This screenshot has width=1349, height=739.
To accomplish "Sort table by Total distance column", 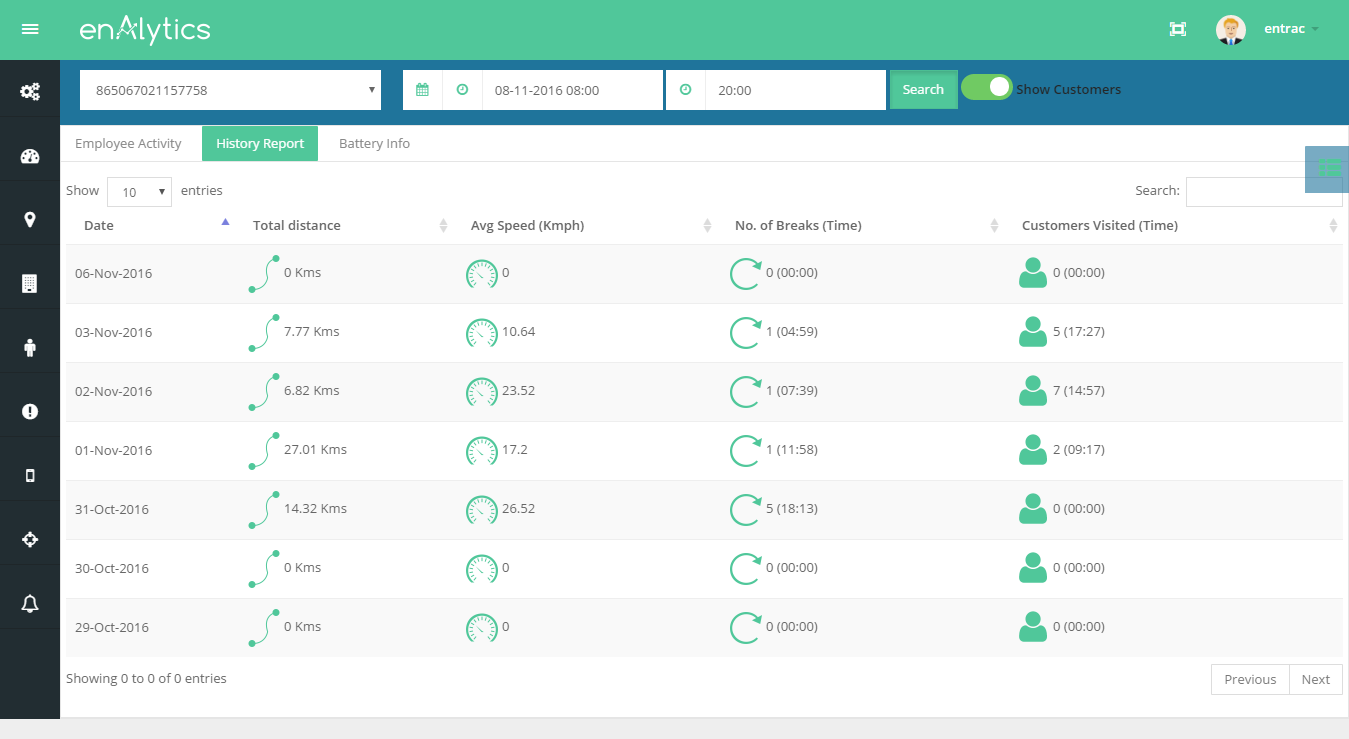I will point(296,226).
